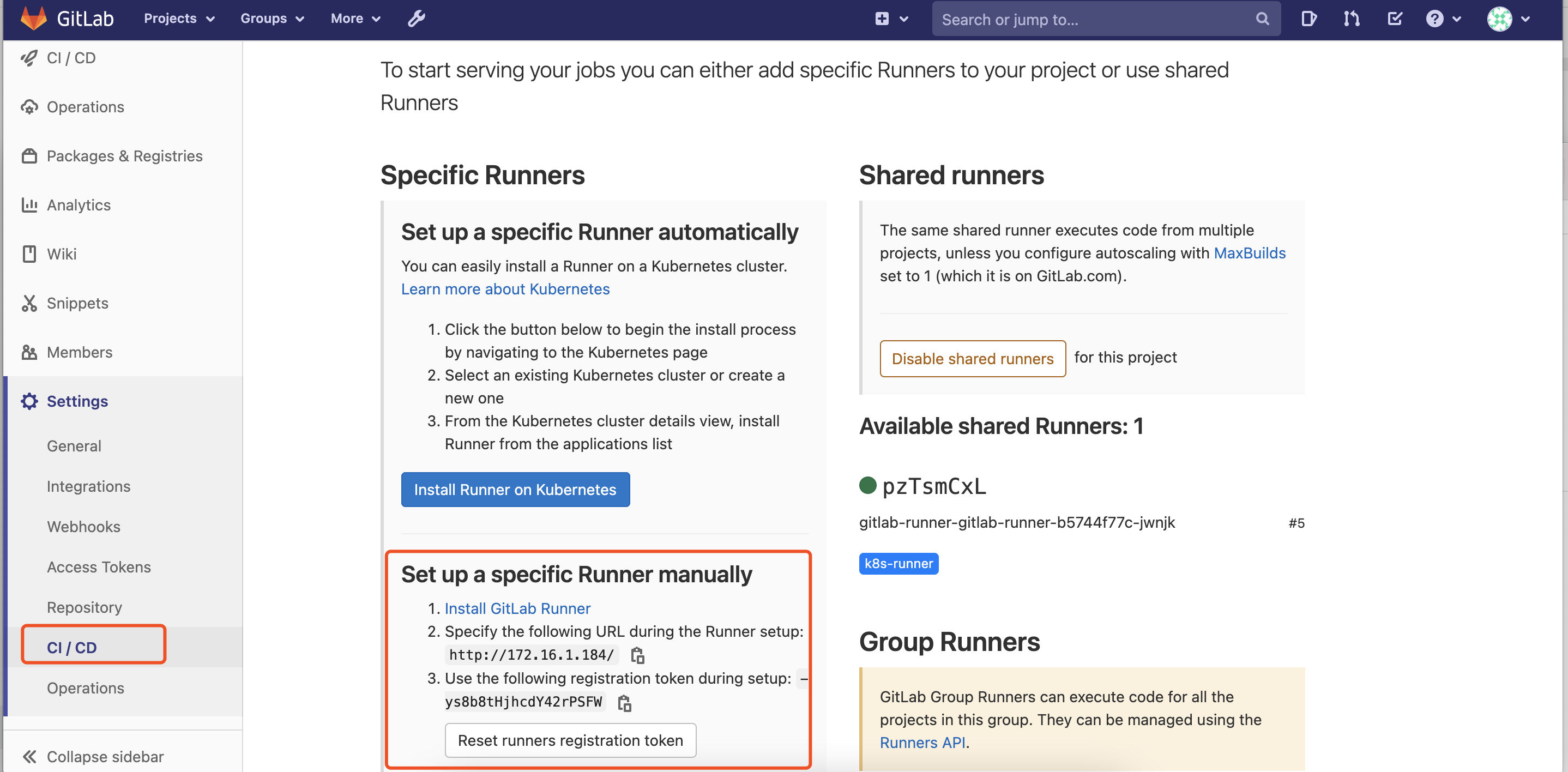Viewport: 1568px width, 772px height.
Task: Copy the runner URL to clipboard
Action: 637,655
